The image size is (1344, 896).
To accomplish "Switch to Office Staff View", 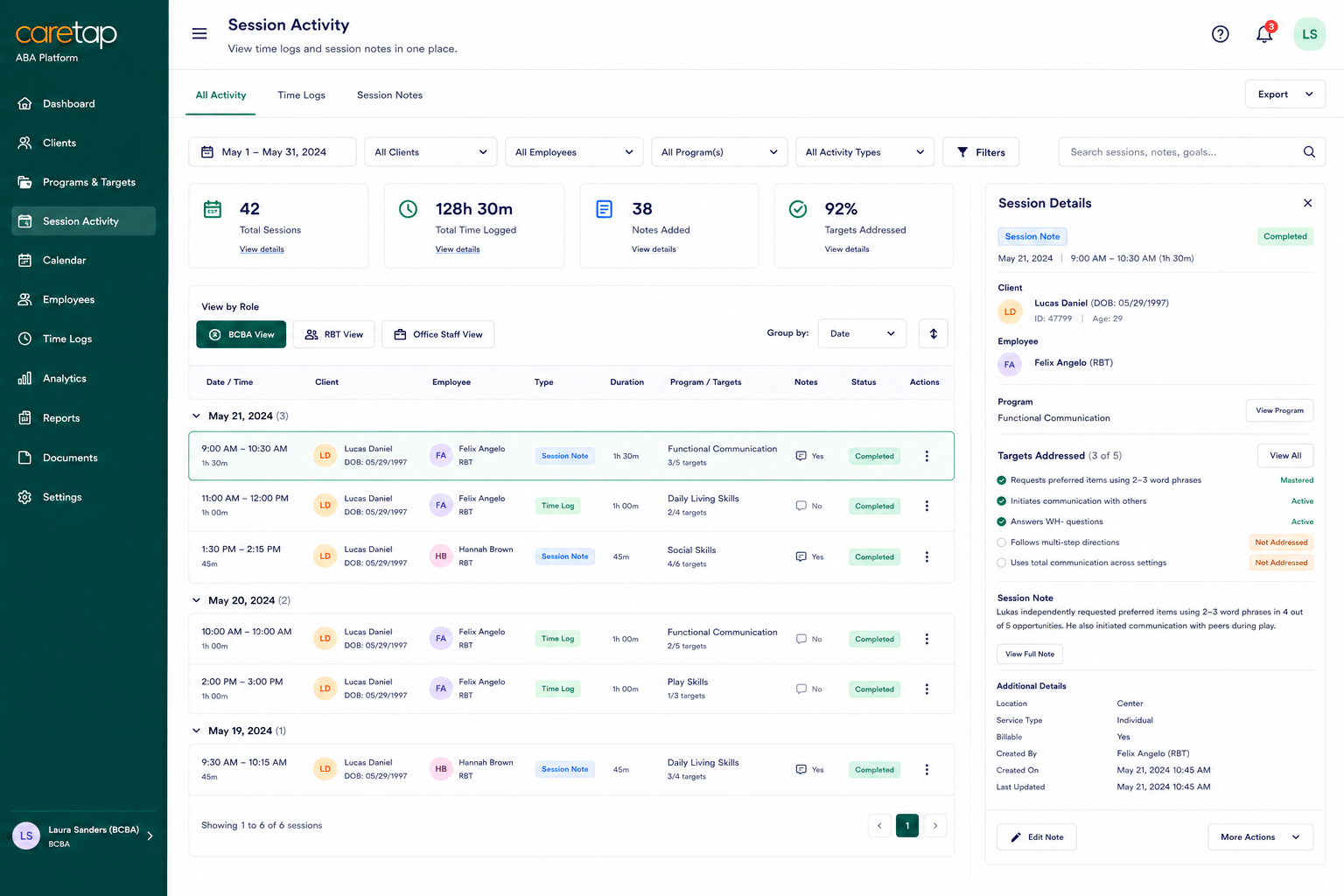I will pyautogui.click(x=437, y=334).
